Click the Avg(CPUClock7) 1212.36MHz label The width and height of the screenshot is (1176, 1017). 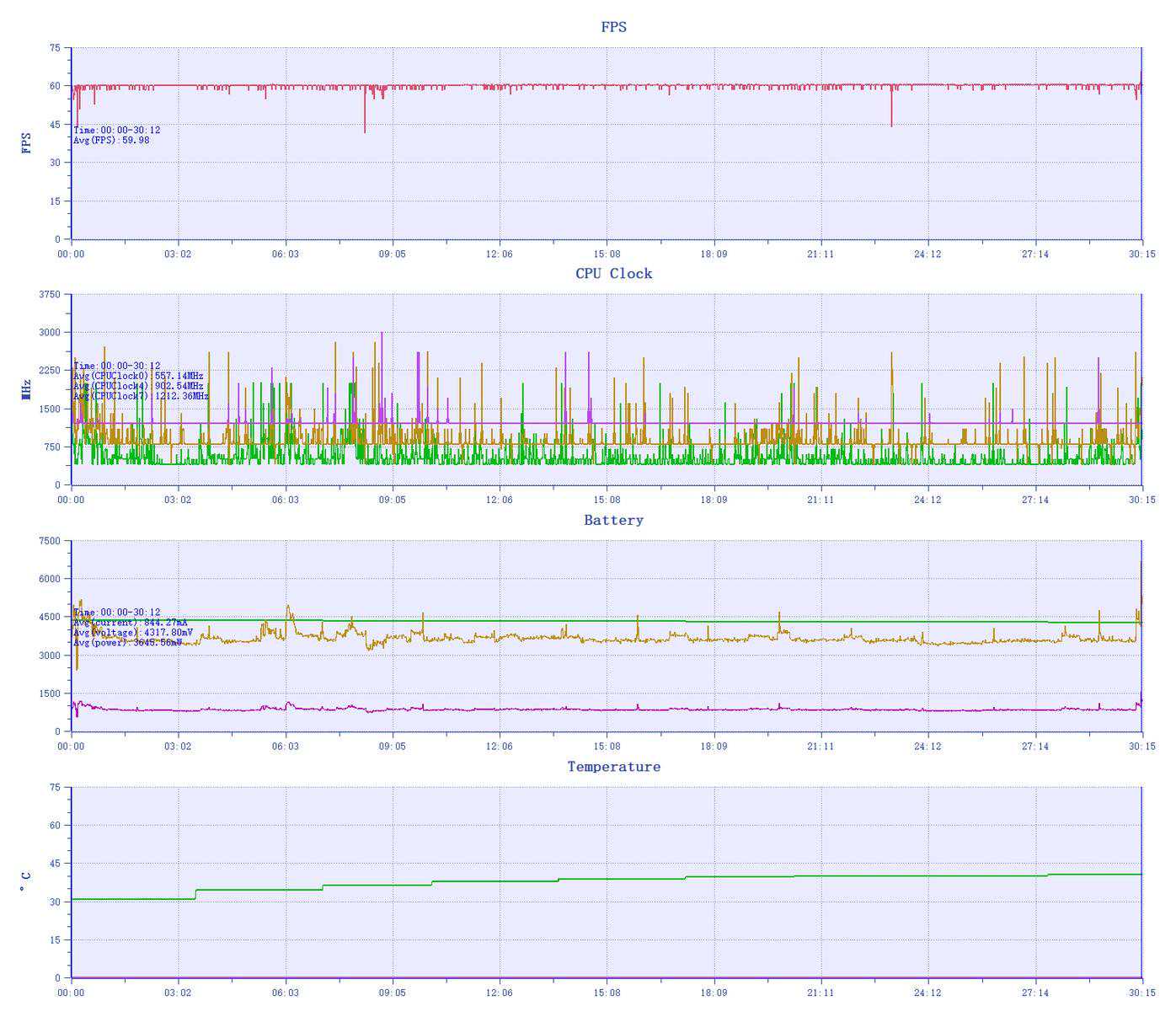pyautogui.click(x=141, y=396)
